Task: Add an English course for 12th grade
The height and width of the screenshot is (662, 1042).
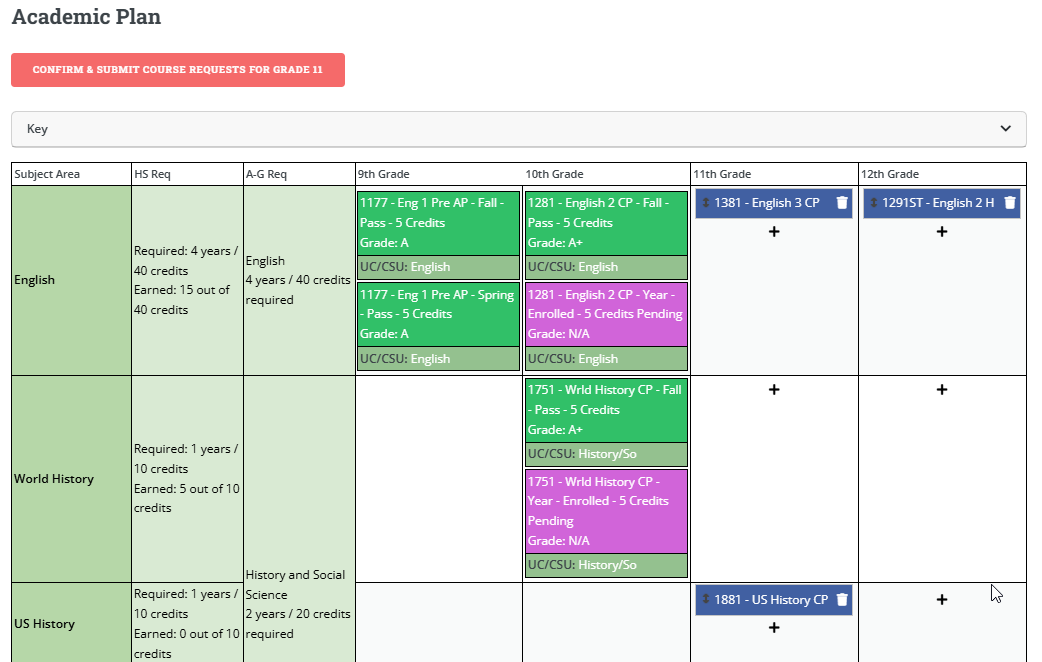Action: (942, 232)
